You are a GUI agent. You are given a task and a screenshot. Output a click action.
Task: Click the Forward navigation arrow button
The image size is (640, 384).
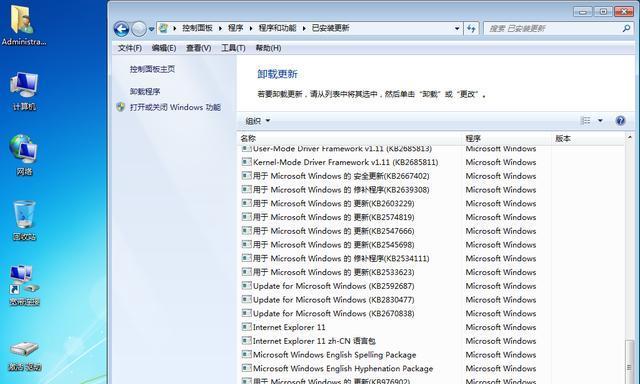click(x=139, y=29)
